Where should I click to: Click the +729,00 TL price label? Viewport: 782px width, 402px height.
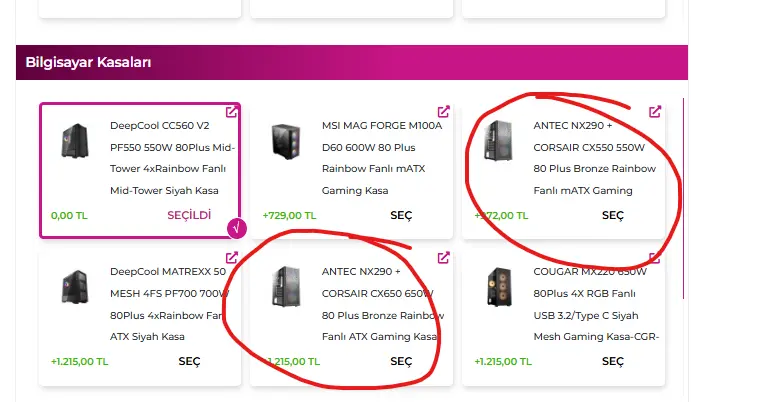pyautogui.click(x=289, y=216)
